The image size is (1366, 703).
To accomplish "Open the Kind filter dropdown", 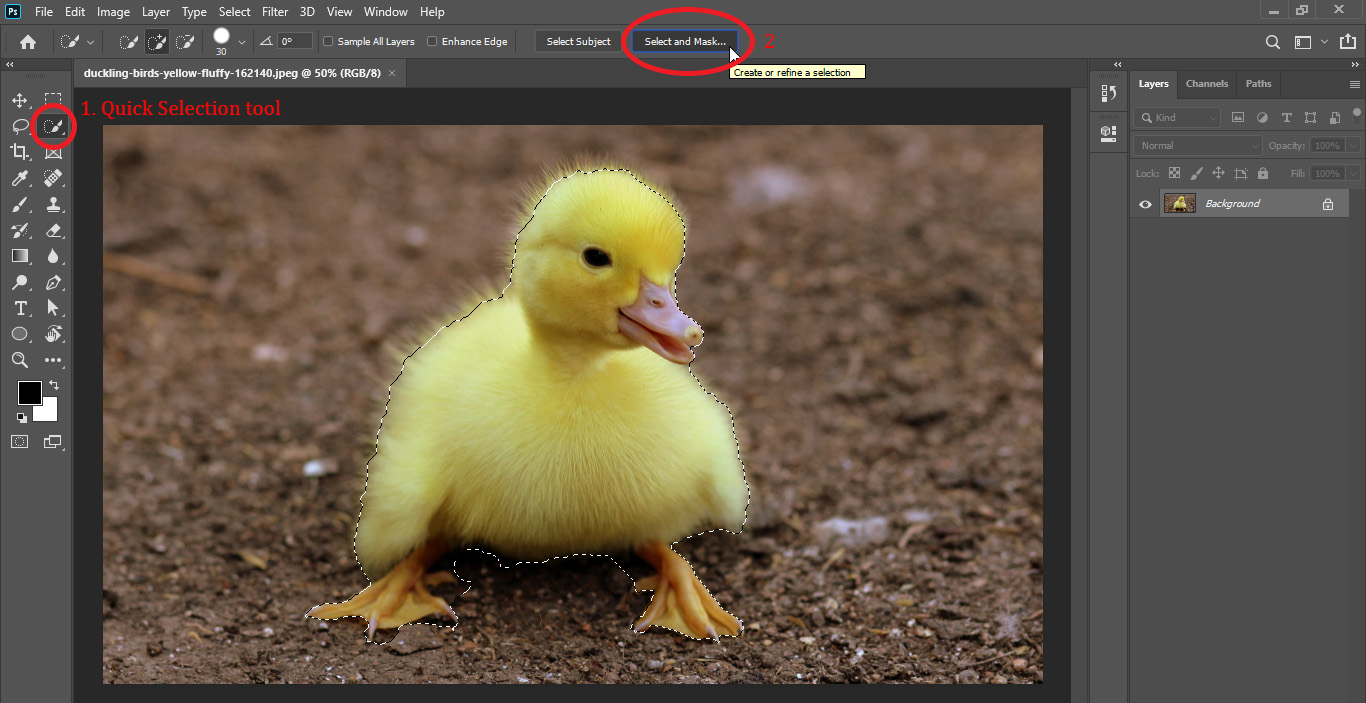I will coord(1176,117).
